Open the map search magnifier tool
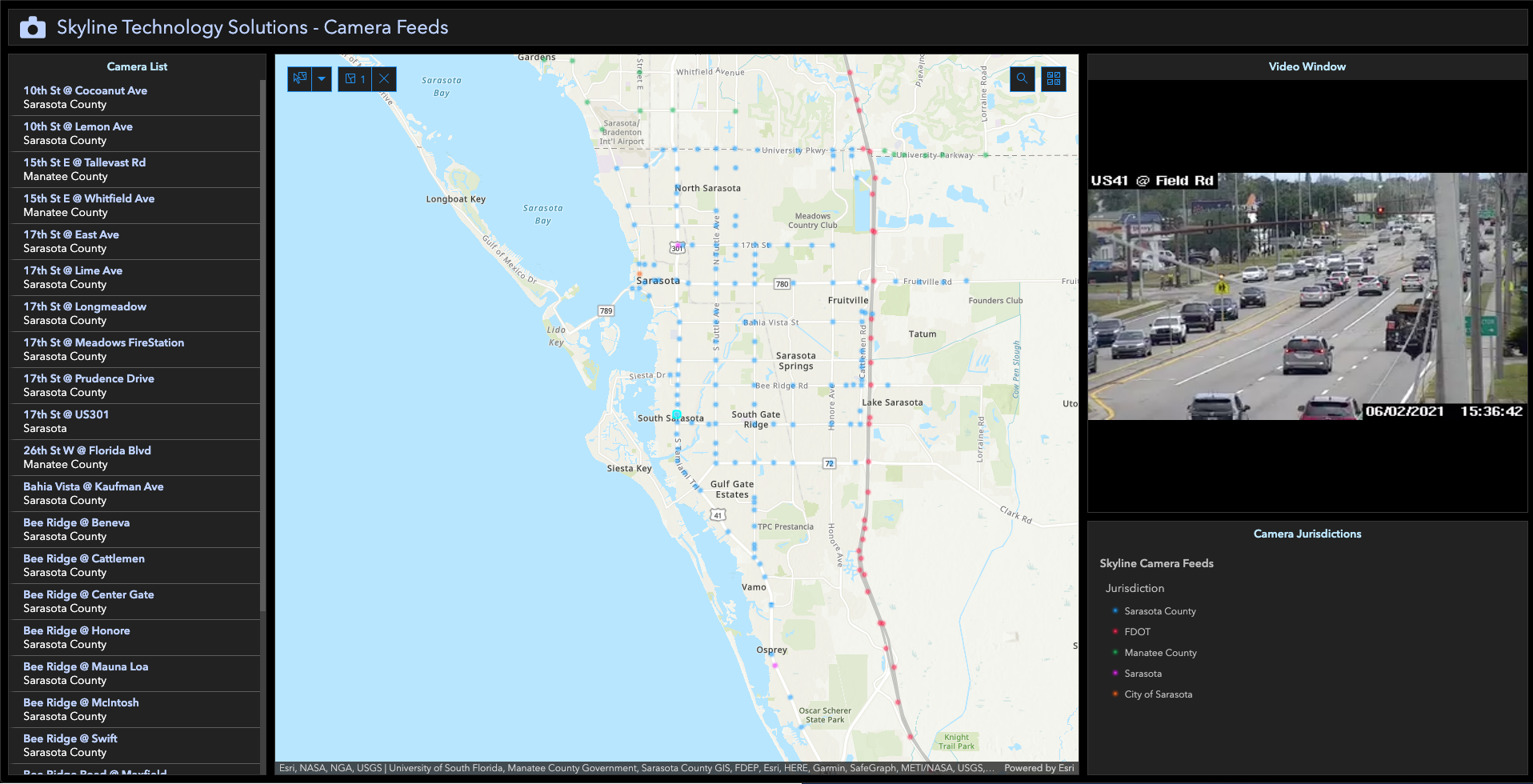 coord(1022,78)
